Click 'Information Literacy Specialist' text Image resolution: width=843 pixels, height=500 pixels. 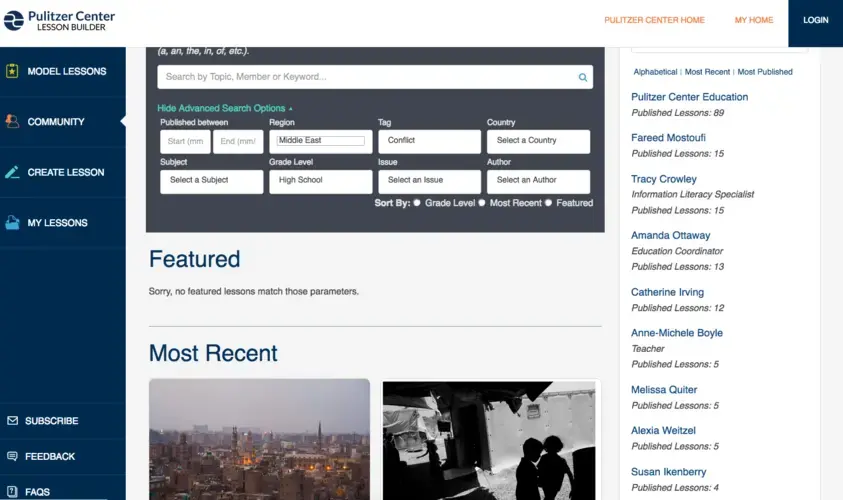coord(692,194)
